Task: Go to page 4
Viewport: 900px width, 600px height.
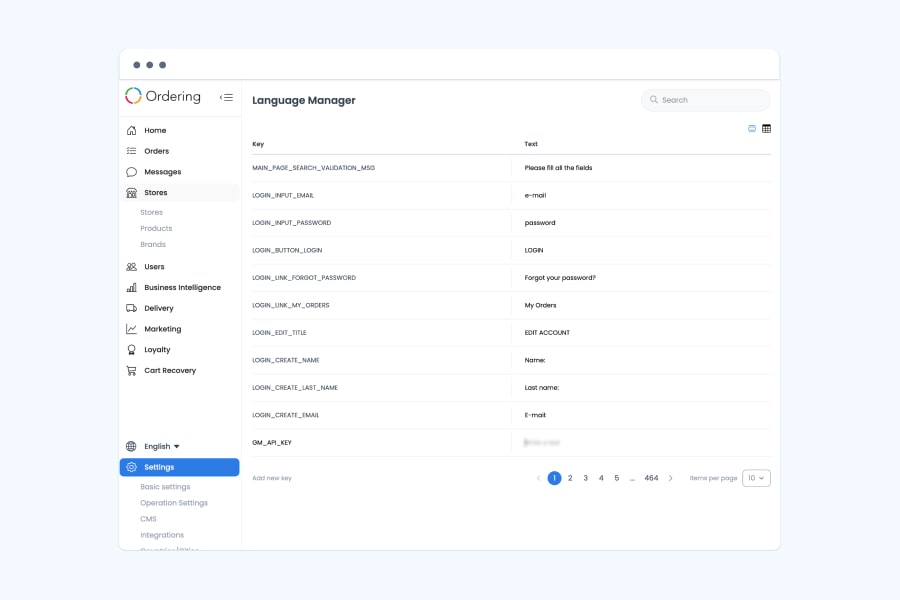Action: [x=601, y=478]
